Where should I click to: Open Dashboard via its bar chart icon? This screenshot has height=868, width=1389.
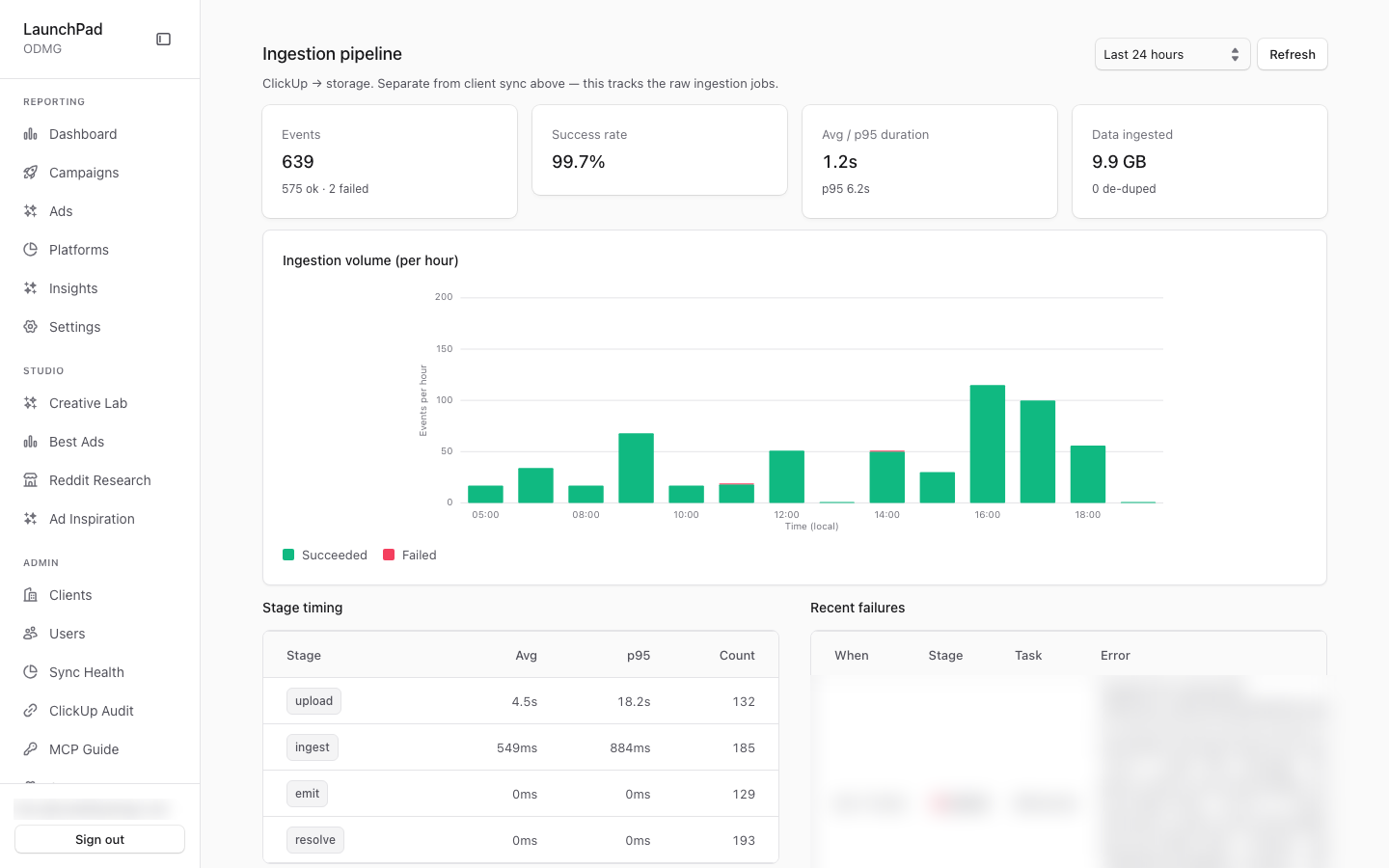(31, 134)
